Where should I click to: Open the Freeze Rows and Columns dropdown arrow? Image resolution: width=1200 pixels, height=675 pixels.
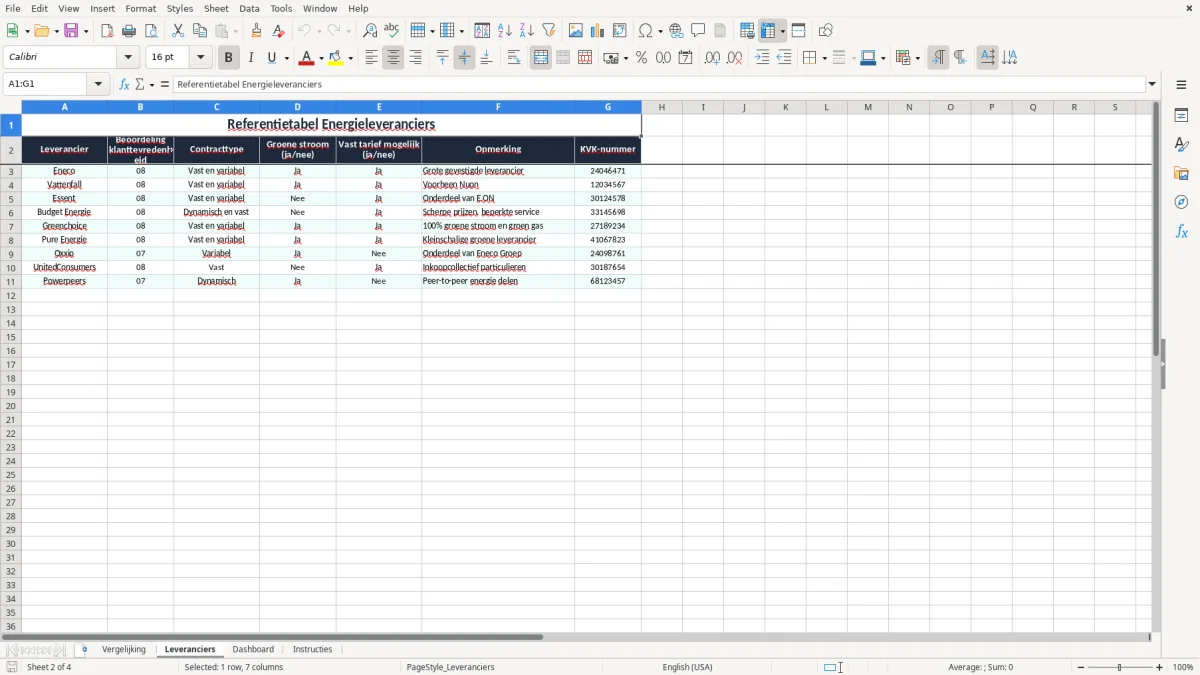click(782, 31)
